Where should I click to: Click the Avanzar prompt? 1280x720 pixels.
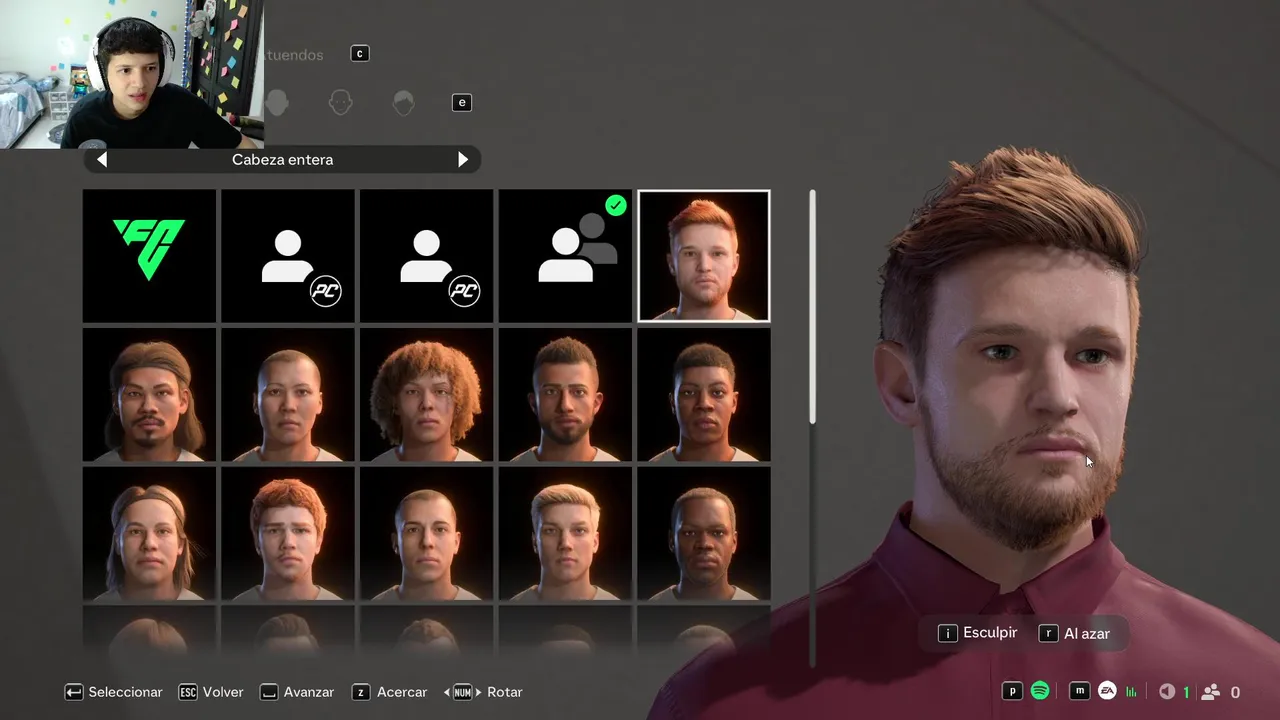[x=297, y=692]
